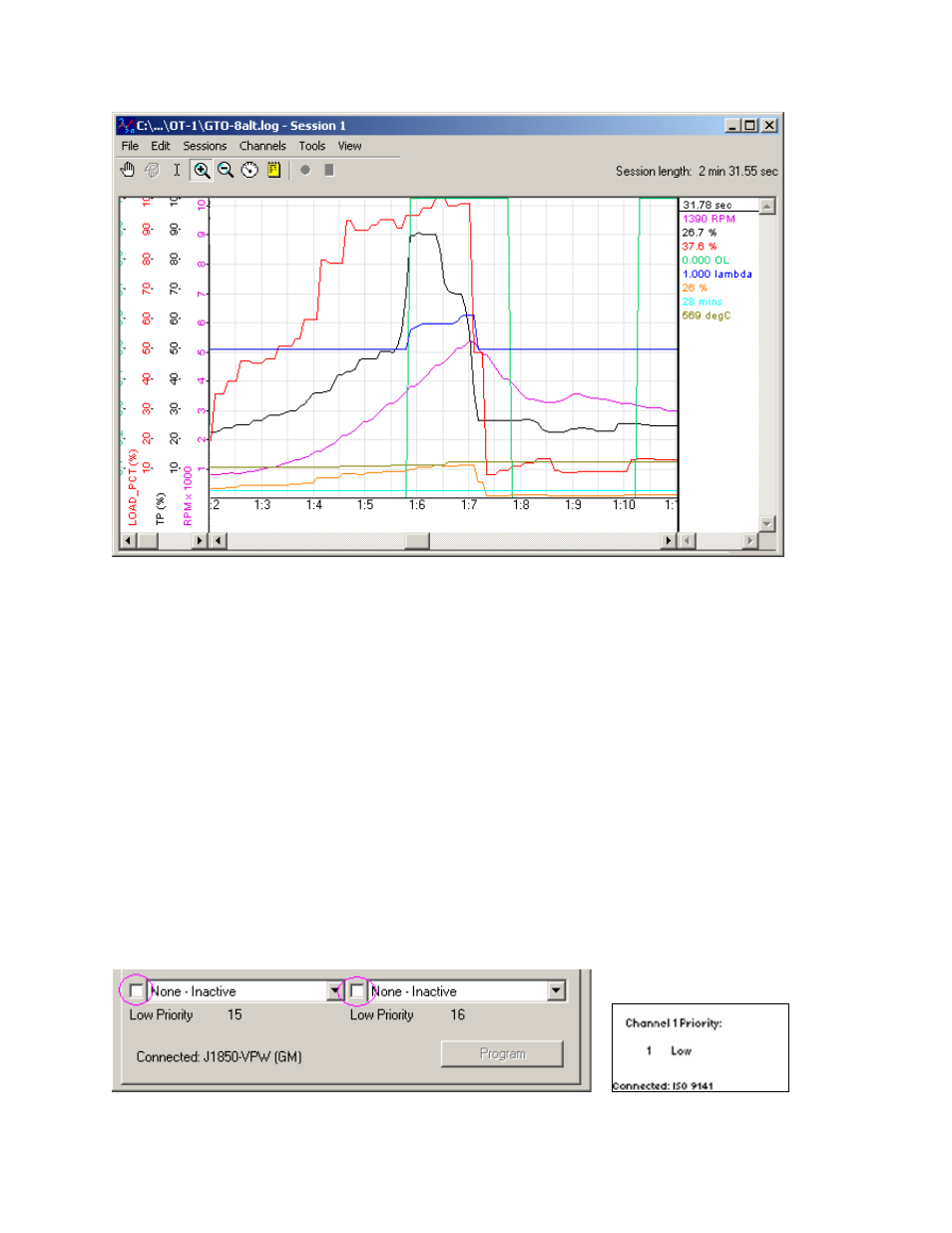Click the clock/time gauge toolbar icon
The width and height of the screenshot is (952, 1233).
click(x=249, y=170)
